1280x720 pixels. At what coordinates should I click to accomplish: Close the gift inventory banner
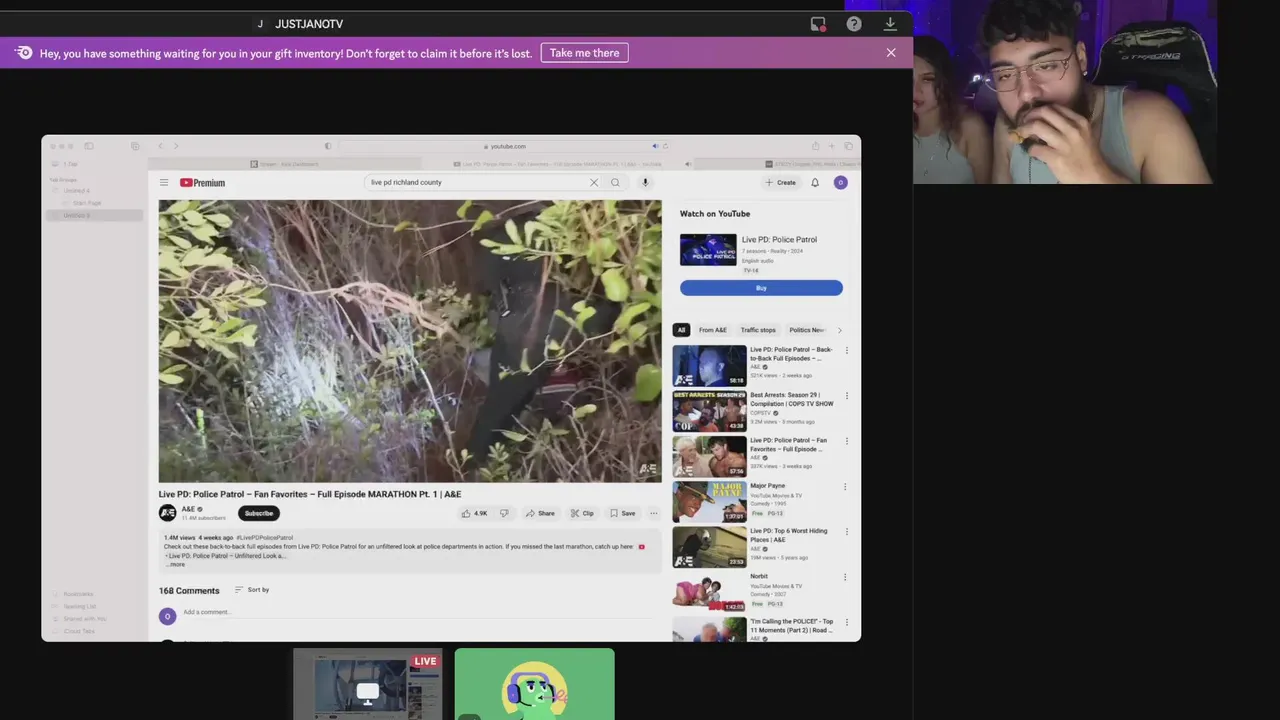891,53
